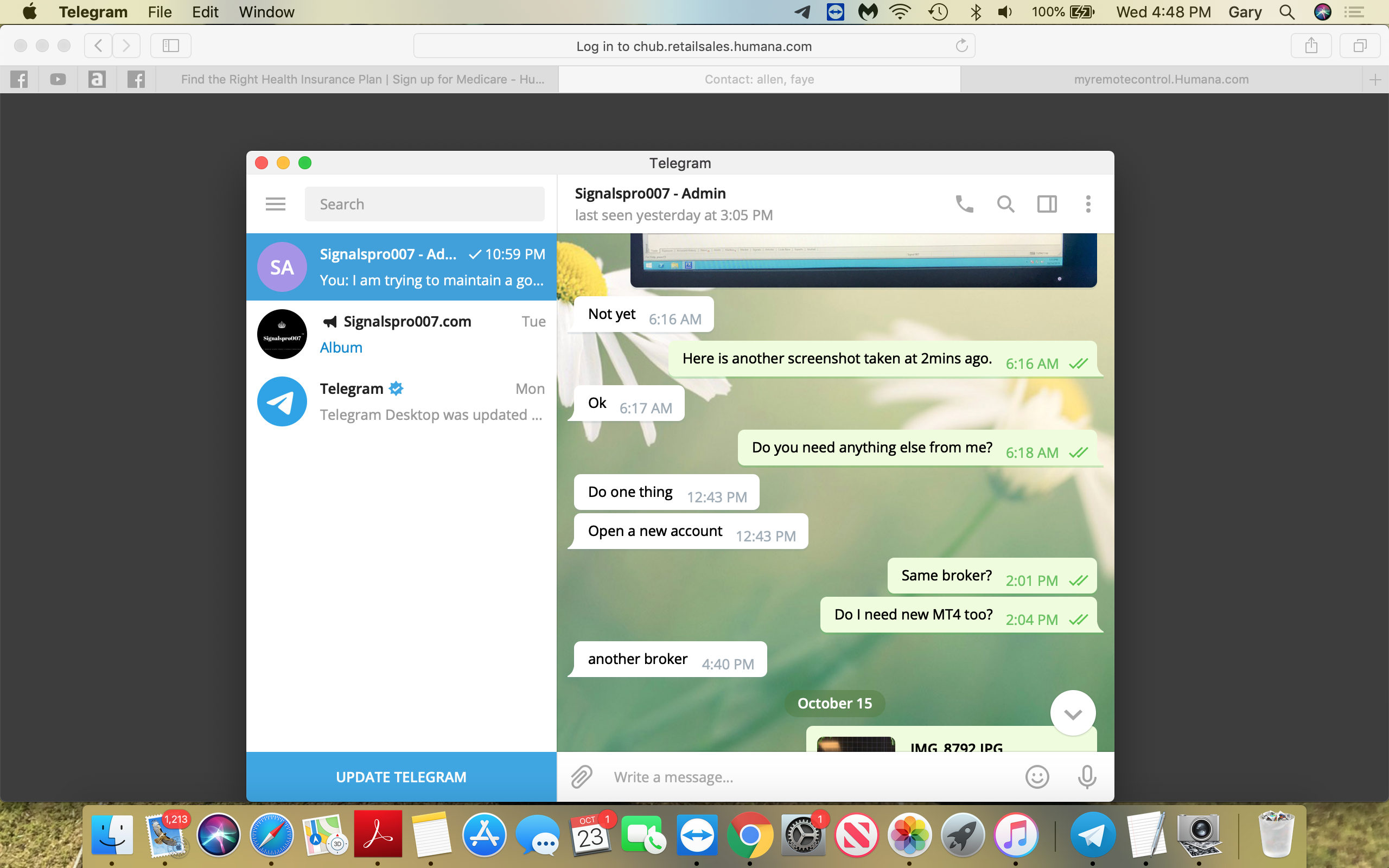Open Telegram from the Dock
The height and width of the screenshot is (868, 1389).
pyautogui.click(x=1093, y=835)
